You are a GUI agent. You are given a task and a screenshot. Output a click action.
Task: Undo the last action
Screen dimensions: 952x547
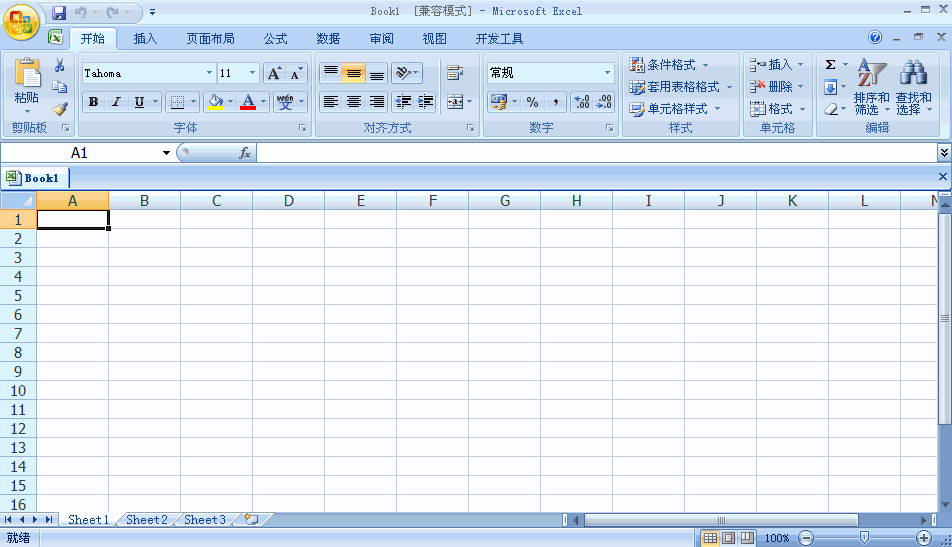[x=80, y=12]
